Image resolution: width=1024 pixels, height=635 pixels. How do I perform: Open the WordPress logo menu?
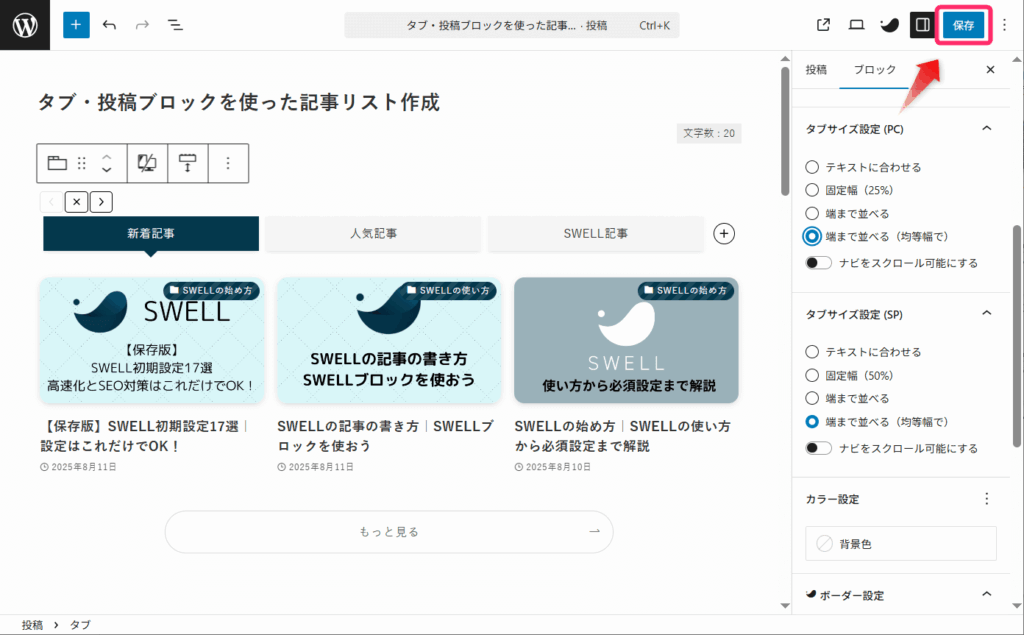point(25,25)
